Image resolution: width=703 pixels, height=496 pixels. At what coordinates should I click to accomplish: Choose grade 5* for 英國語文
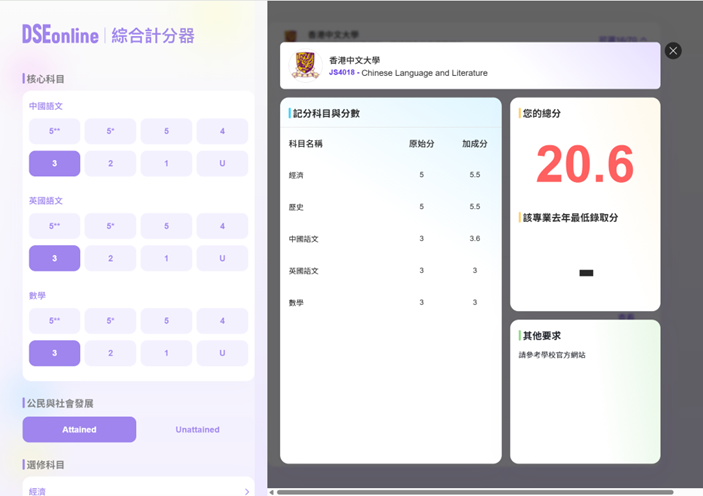pos(110,227)
